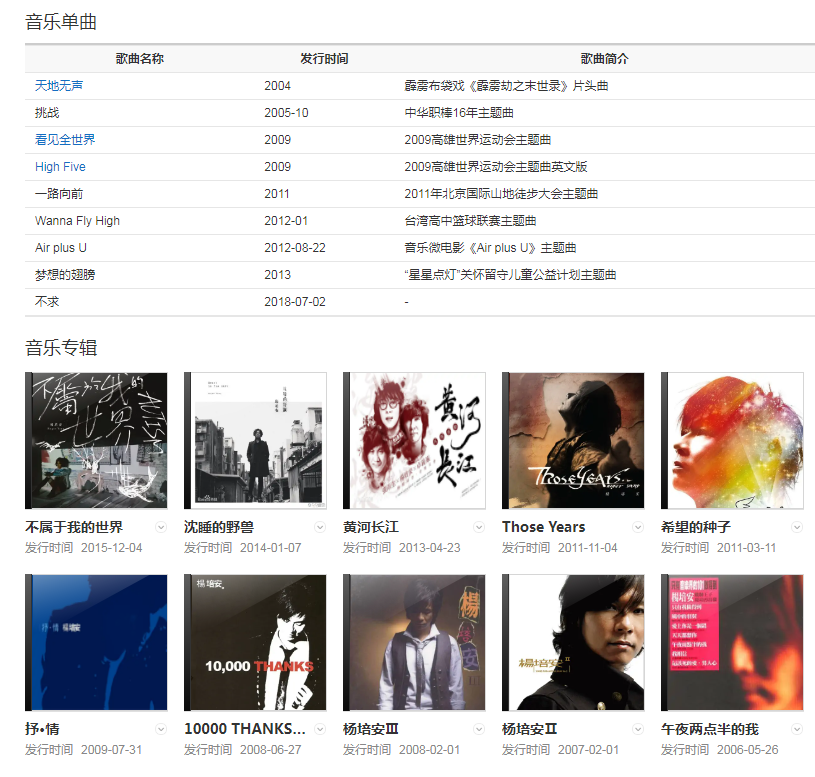
Task: Expand dropdown arrow next to 黄河长江
Action: pyautogui.click(x=478, y=527)
